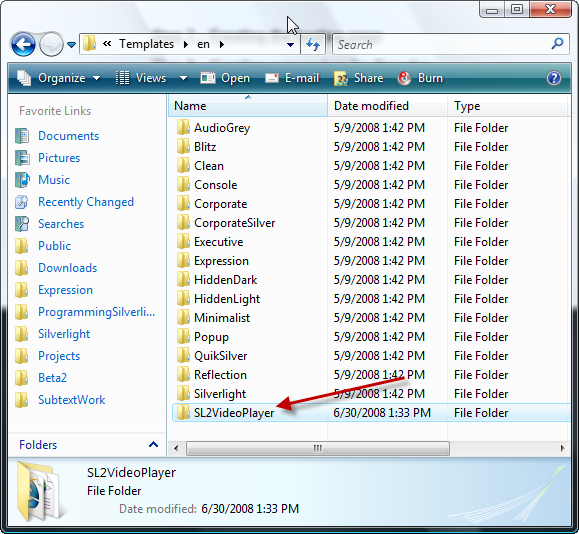Click the magnifier icon in Search box
579x534 pixels.
(x=557, y=44)
